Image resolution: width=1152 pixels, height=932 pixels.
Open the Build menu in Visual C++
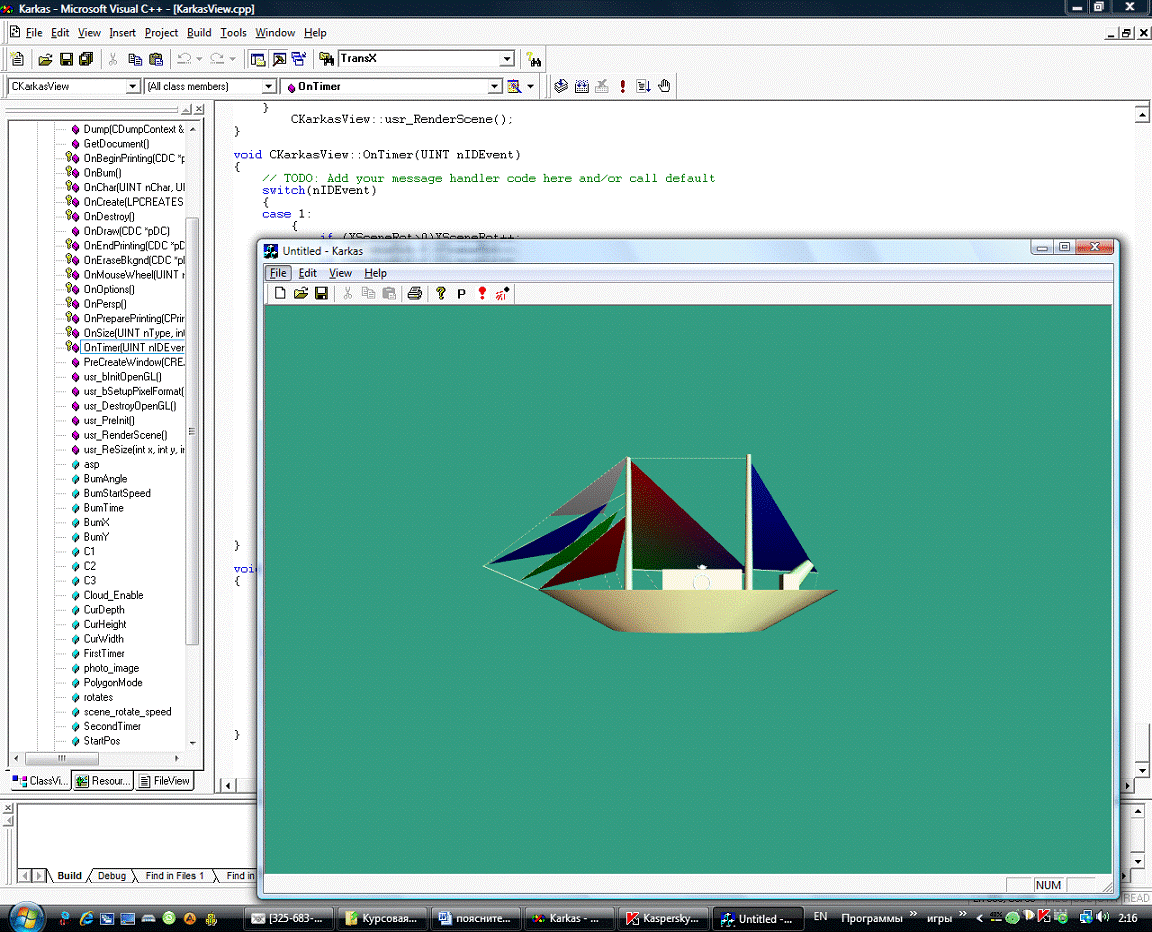coord(199,33)
